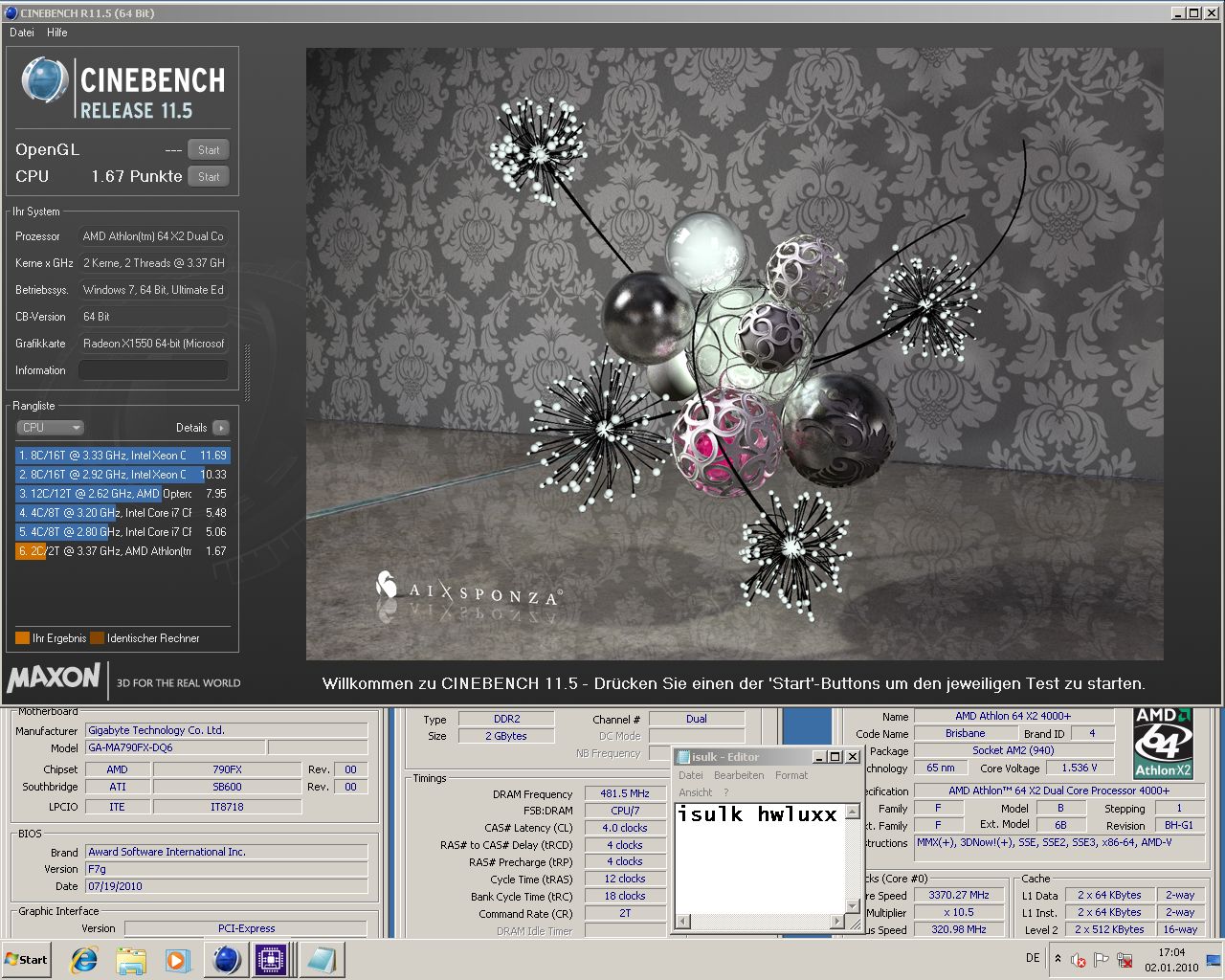Click the DDR2 memory type field
This screenshot has width=1225, height=980.
[x=506, y=719]
